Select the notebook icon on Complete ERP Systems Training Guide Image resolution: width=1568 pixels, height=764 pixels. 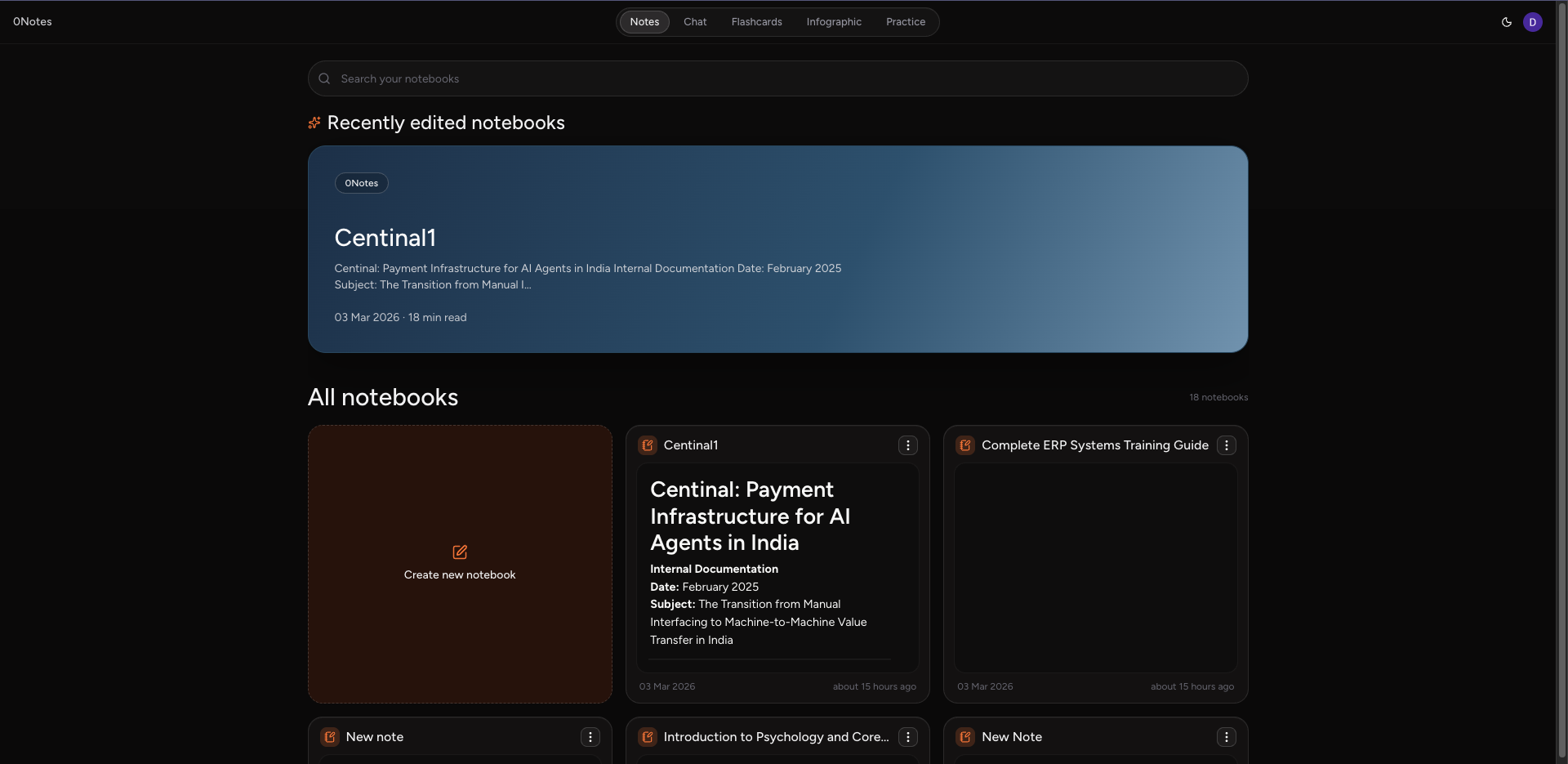[x=964, y=445]
